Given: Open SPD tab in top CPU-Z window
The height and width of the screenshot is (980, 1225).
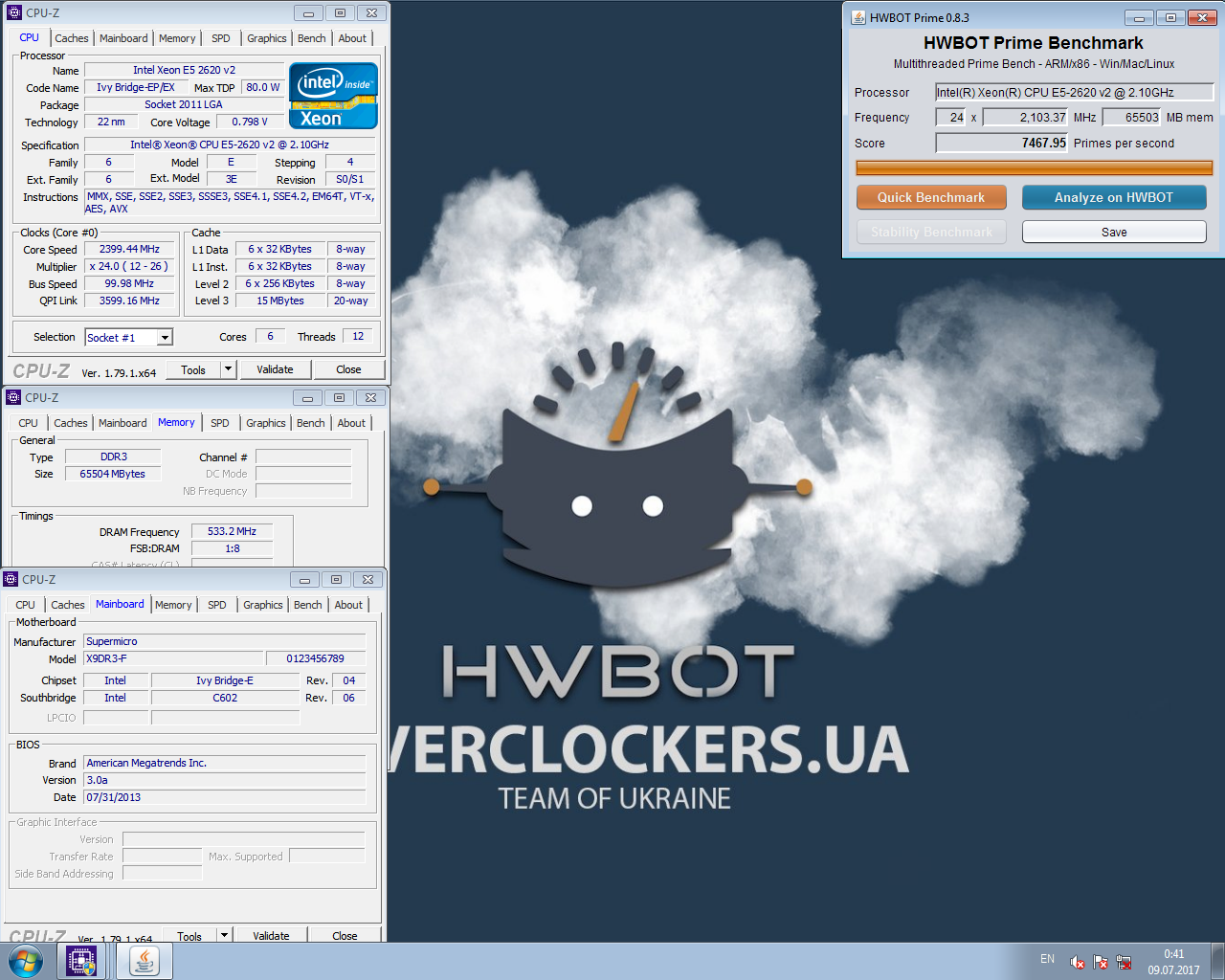Looking at the screenshot, I should (x=221, y=38).
